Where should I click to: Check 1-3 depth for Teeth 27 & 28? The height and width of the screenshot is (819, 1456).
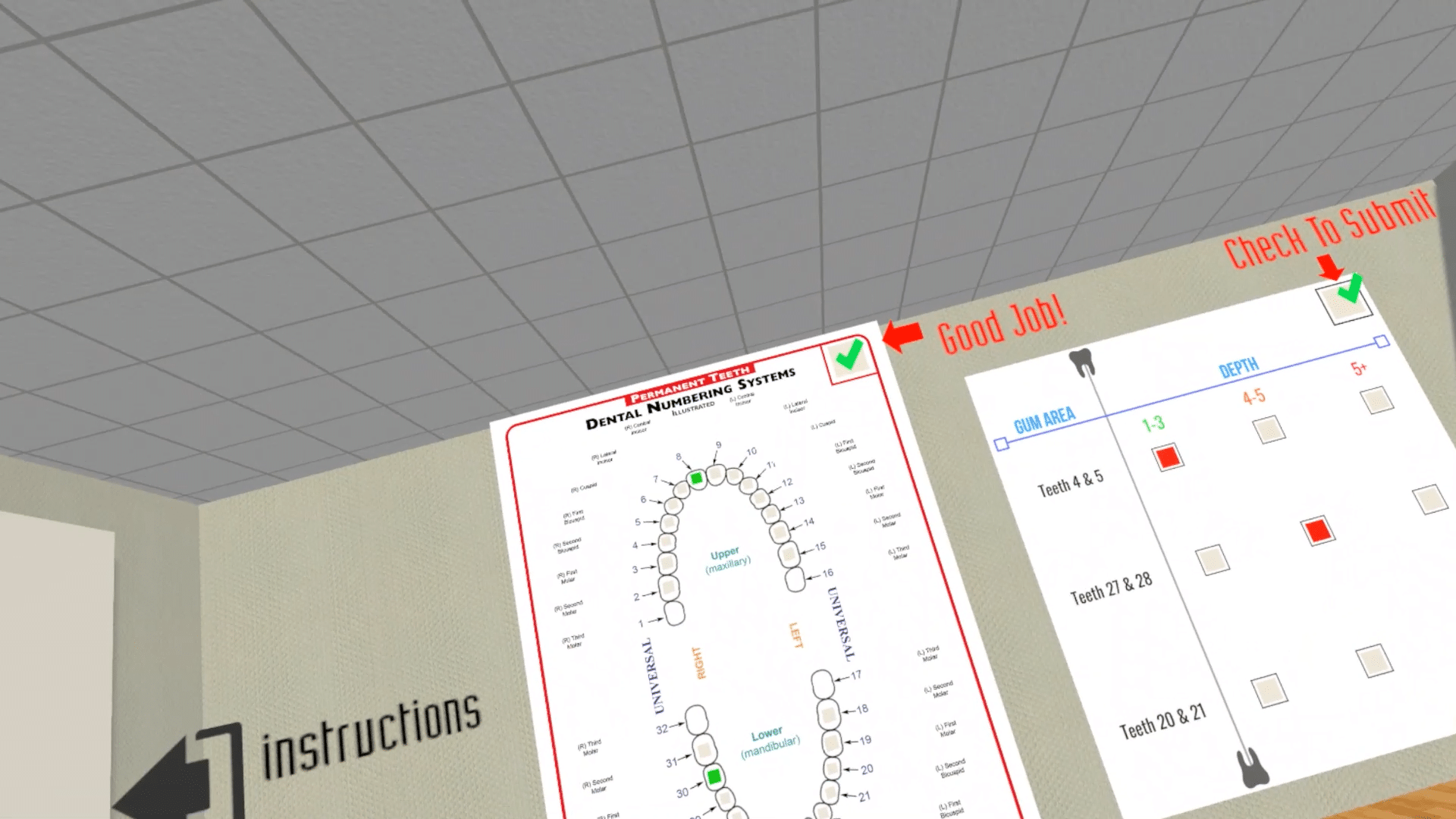pyautogui.click(x=1212, y=560)
